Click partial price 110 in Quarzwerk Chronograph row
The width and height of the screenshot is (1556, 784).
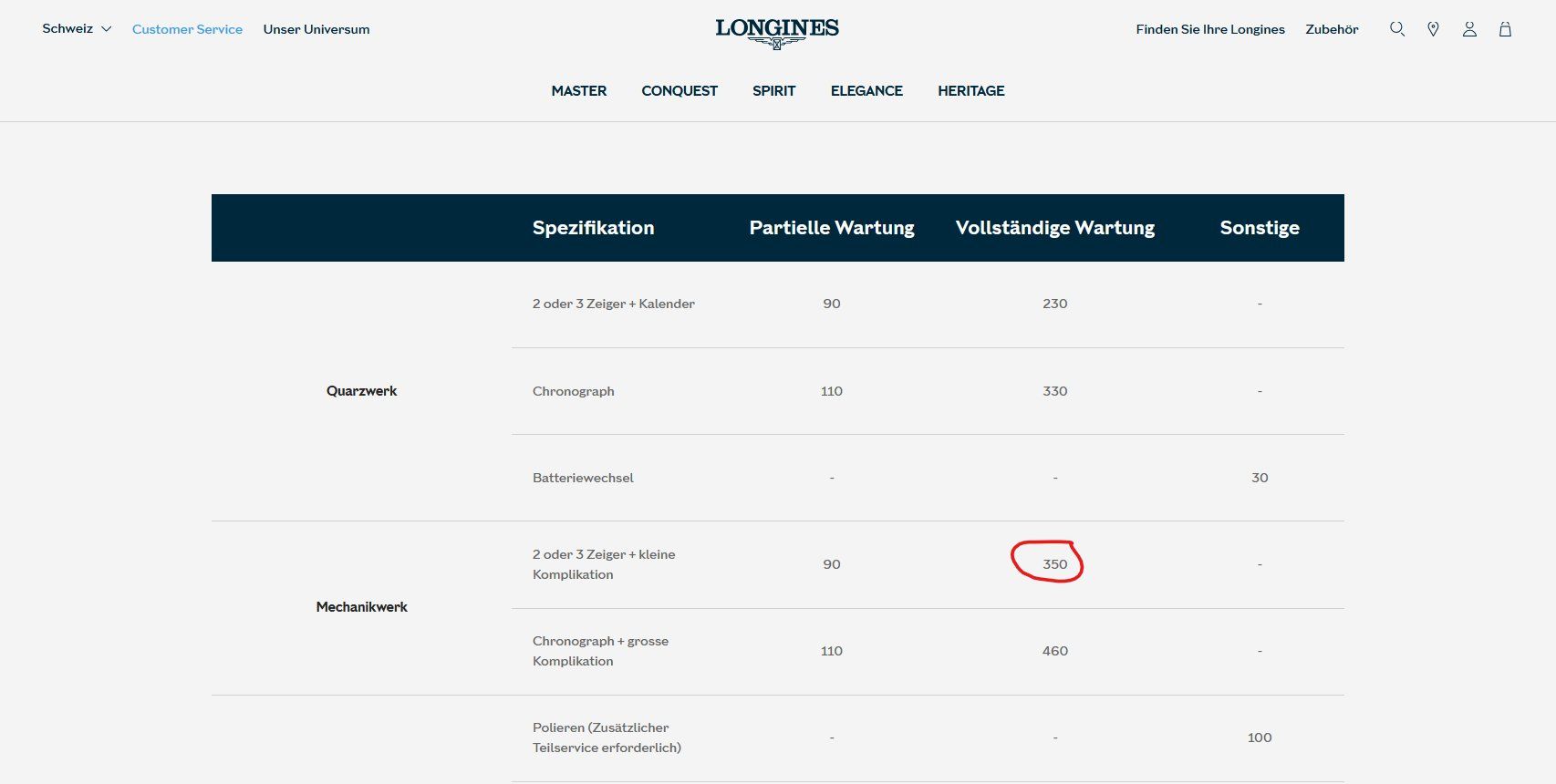(832, 391)
